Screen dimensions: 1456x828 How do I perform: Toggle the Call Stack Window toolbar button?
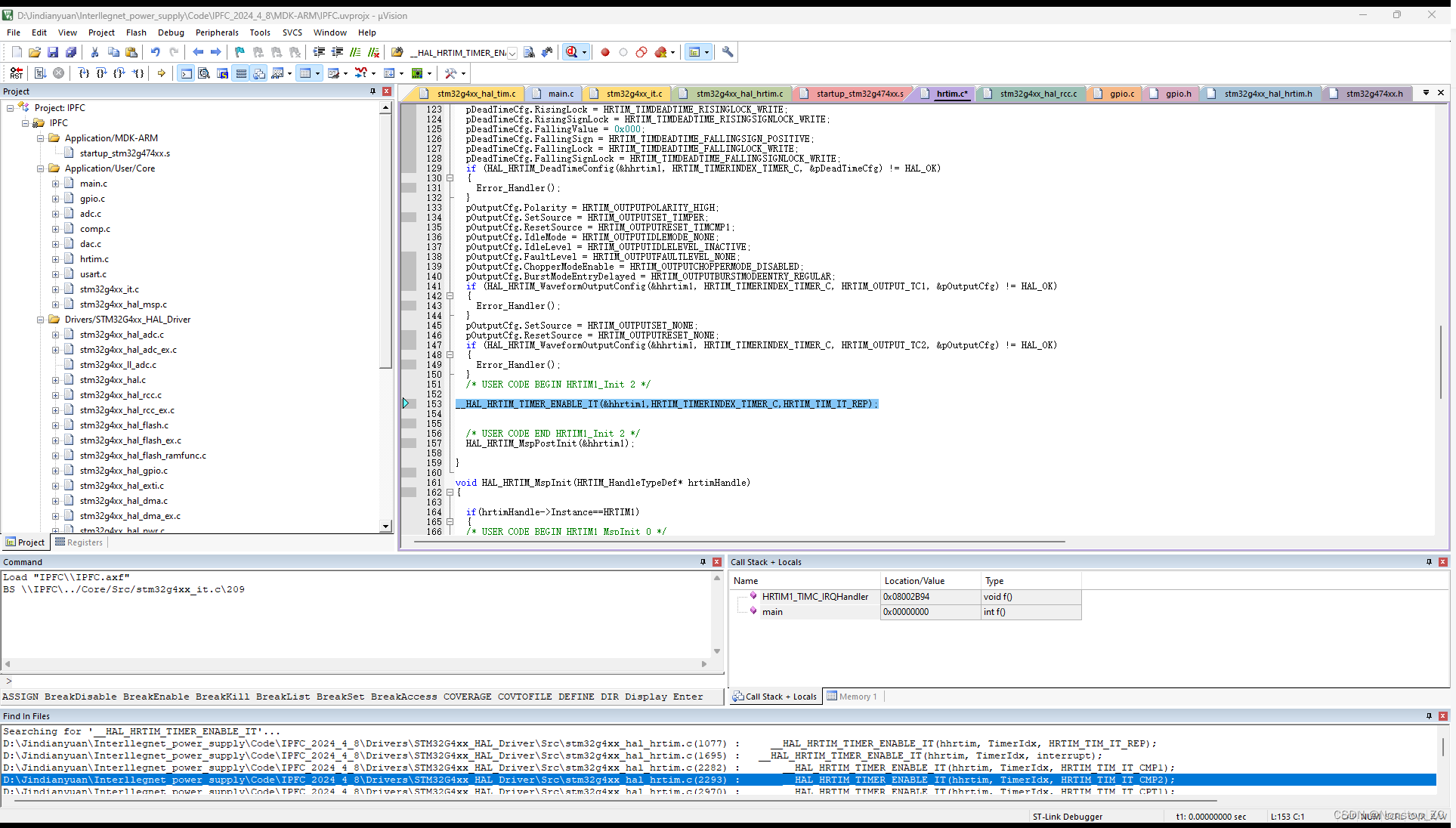[259, 73]
